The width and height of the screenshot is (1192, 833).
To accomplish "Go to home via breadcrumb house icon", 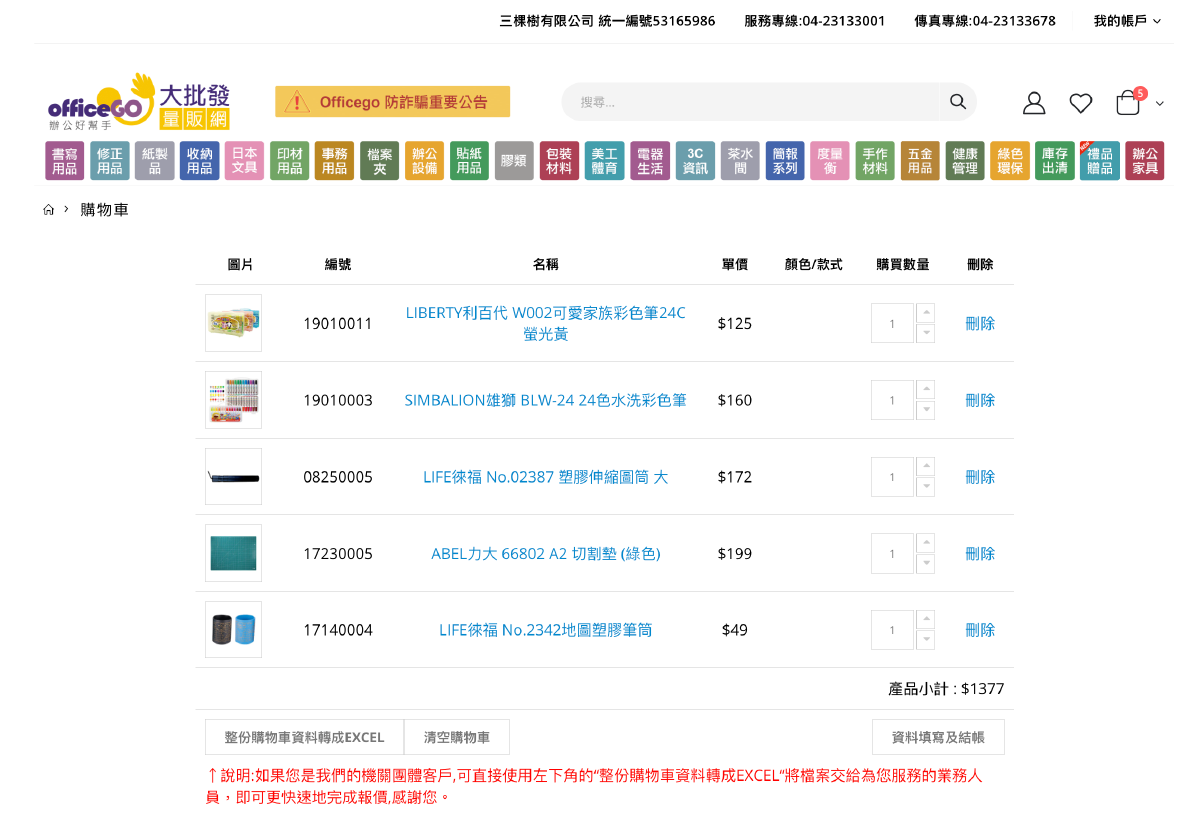I will point(49,210).
